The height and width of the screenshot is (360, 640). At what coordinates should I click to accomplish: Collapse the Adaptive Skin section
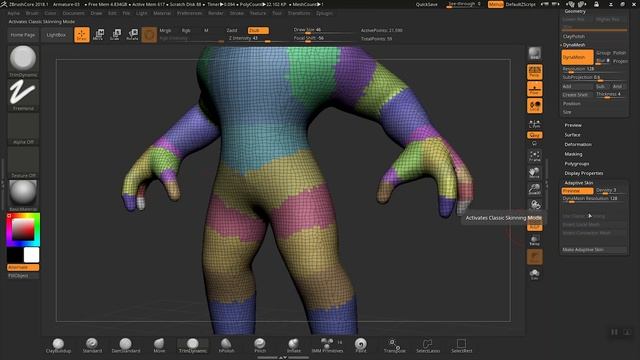[579, 183]
